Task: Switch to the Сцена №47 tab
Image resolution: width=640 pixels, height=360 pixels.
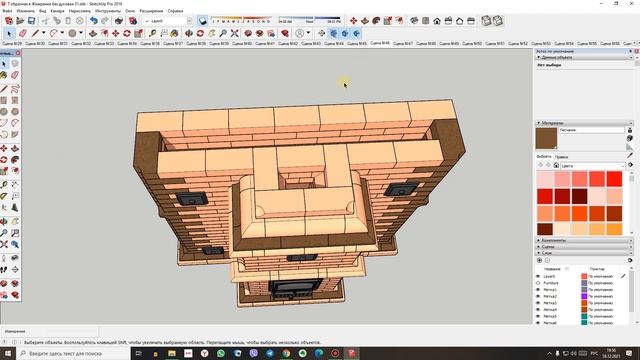Action: pos(403,43)
